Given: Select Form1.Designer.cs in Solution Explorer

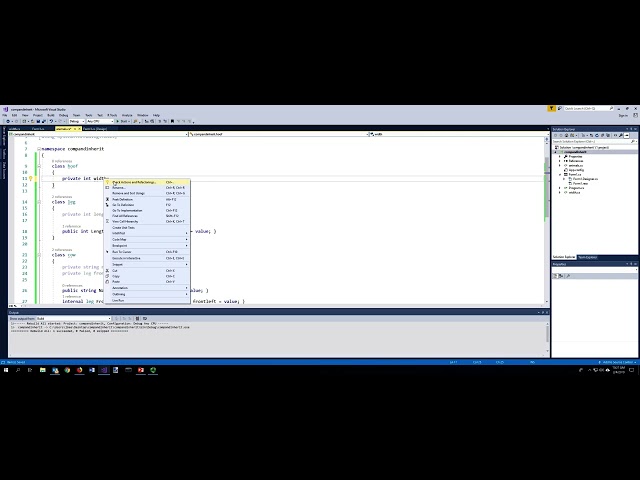Looking at the screenshot, I should [x=585, y=179].
